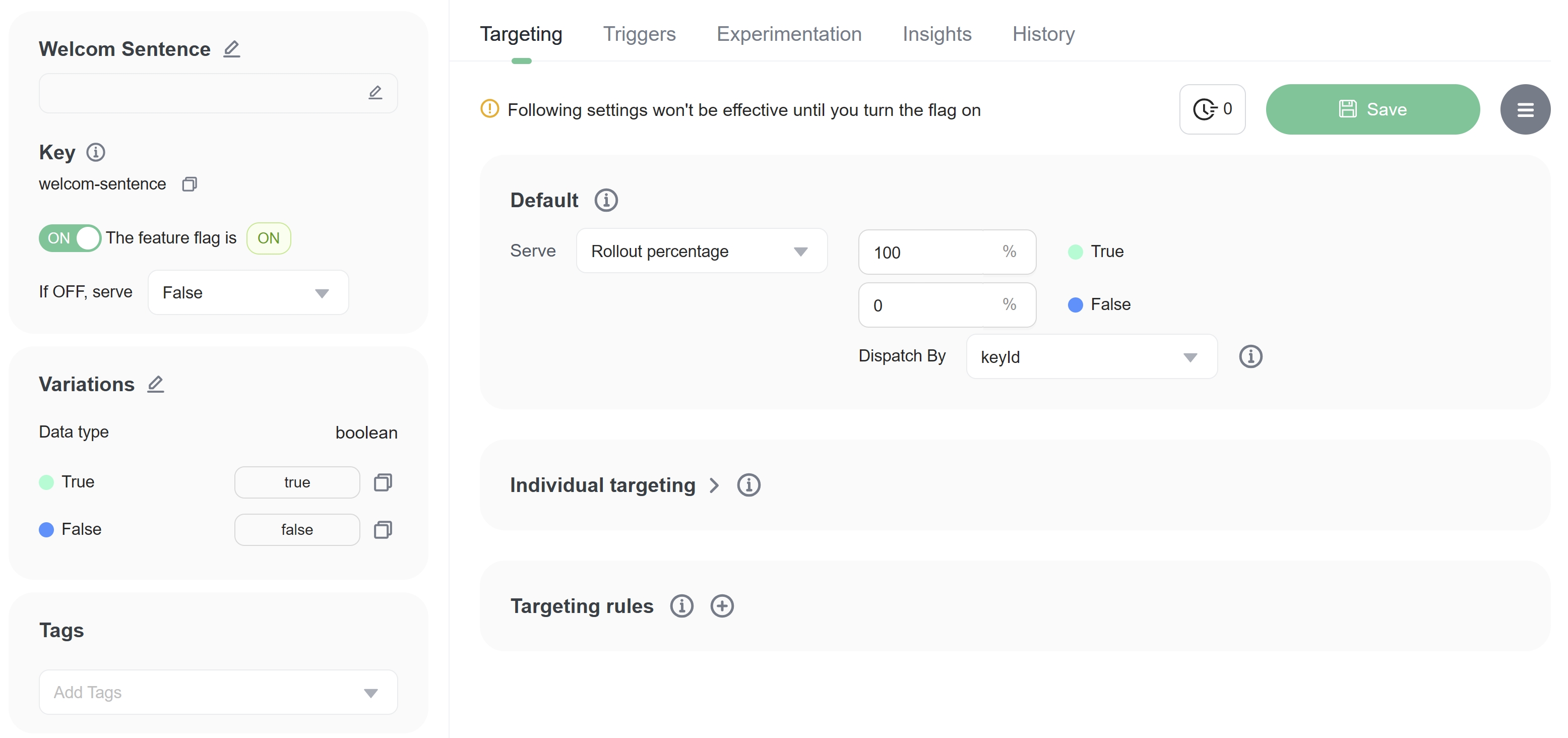The image size is (1568, 738).
Task: Show Default section info
Action: [606, 200]
